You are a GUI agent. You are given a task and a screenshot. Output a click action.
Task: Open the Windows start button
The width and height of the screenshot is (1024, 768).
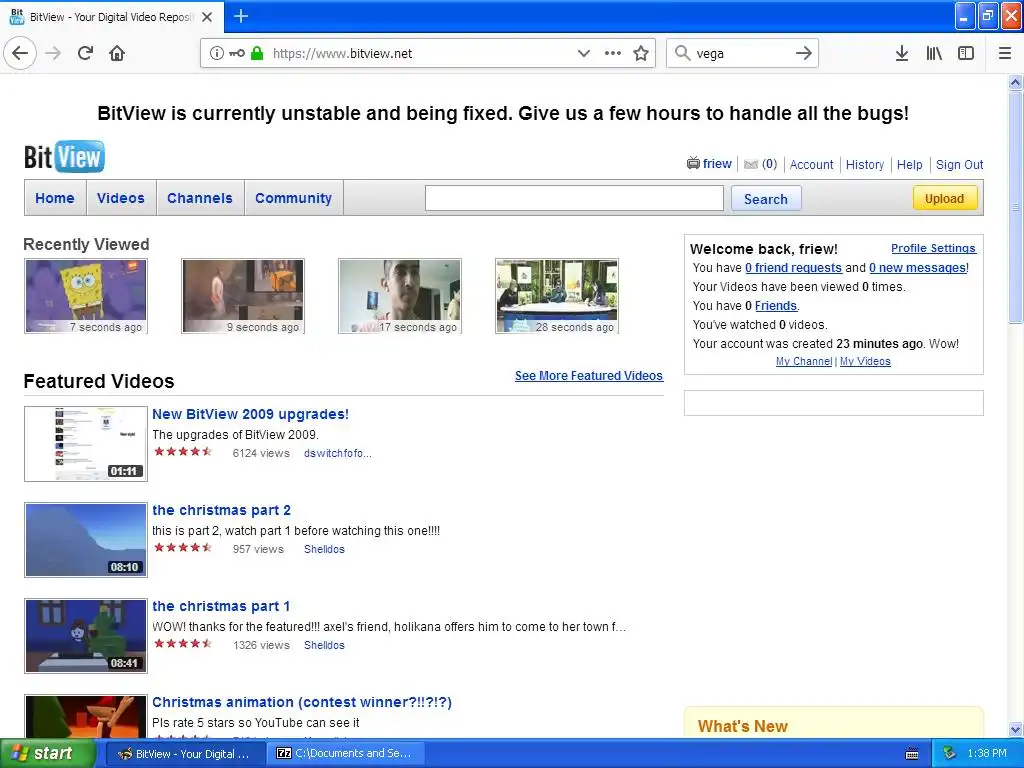pyautogui.click(x=47, y=754)
